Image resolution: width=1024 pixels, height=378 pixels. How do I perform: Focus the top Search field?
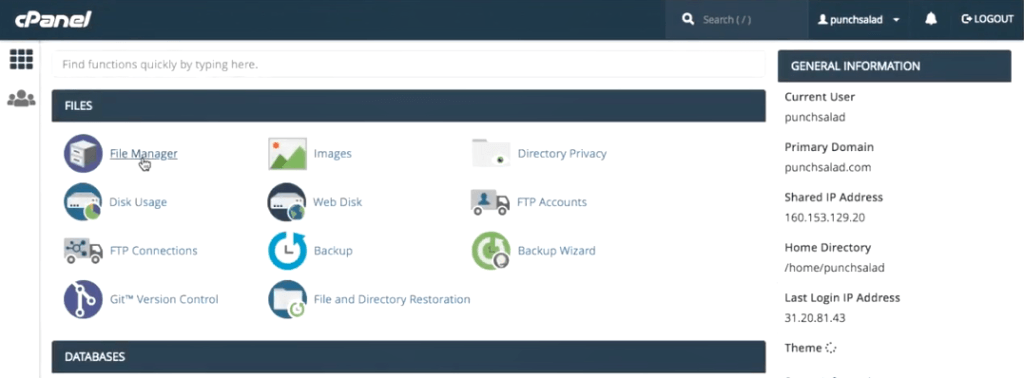737,20
